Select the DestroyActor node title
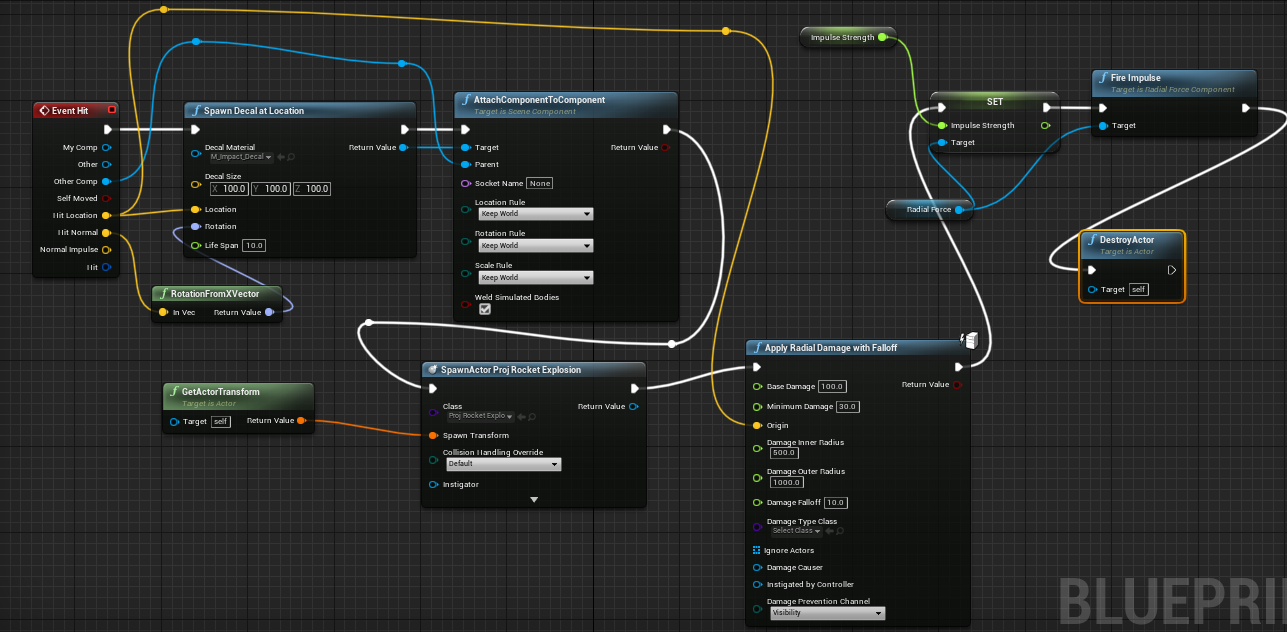Image resolution: width=1287 pixels, height=632 pixels. [1126, 240]
